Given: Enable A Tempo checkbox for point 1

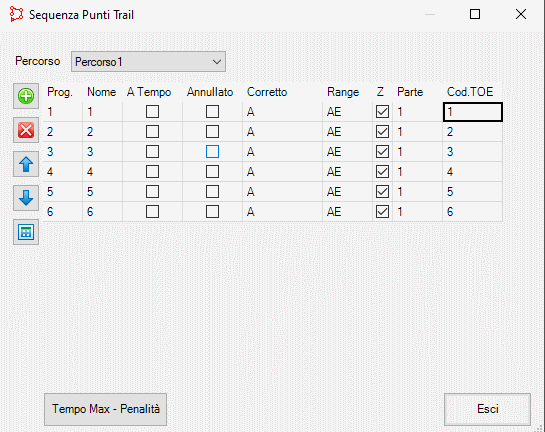Looking at the screenshot, I should 152,112.
